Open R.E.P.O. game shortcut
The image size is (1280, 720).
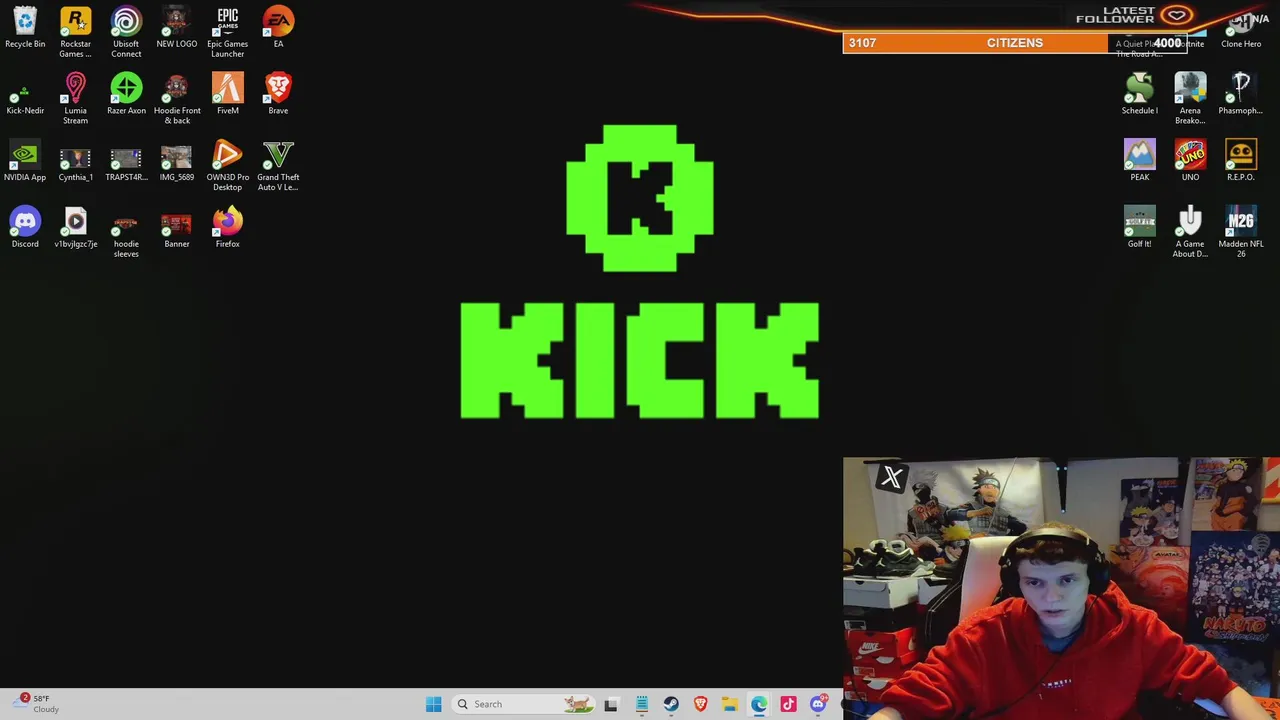point(1241,162)
